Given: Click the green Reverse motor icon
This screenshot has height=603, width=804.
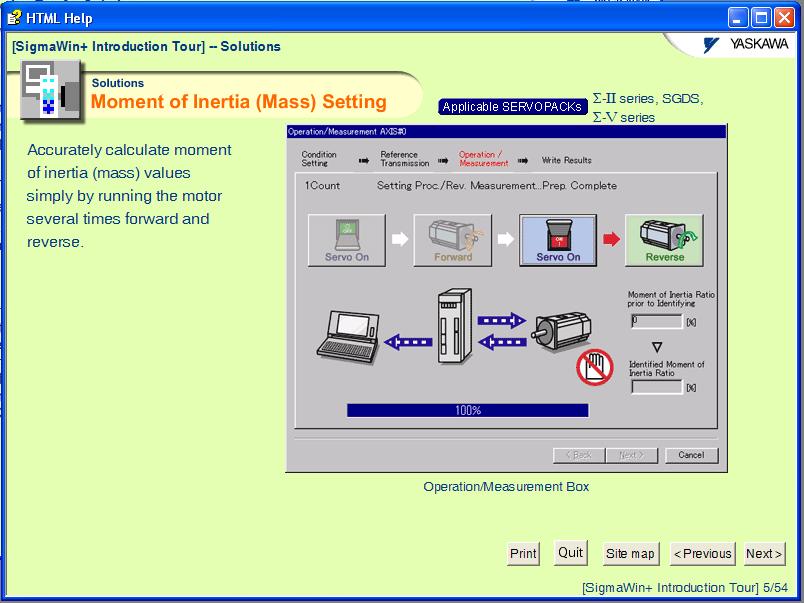Looking at the screenshot, I should point(664,240).
